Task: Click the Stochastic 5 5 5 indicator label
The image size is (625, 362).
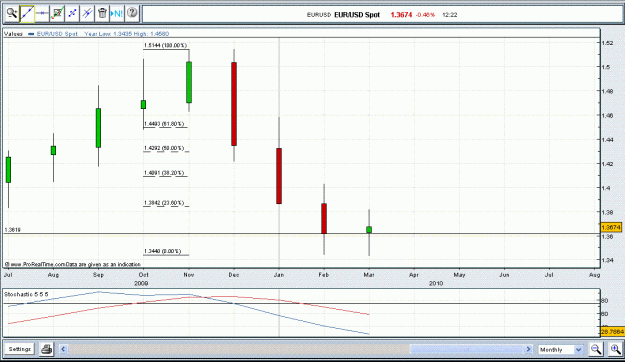Action: [26, 294]
